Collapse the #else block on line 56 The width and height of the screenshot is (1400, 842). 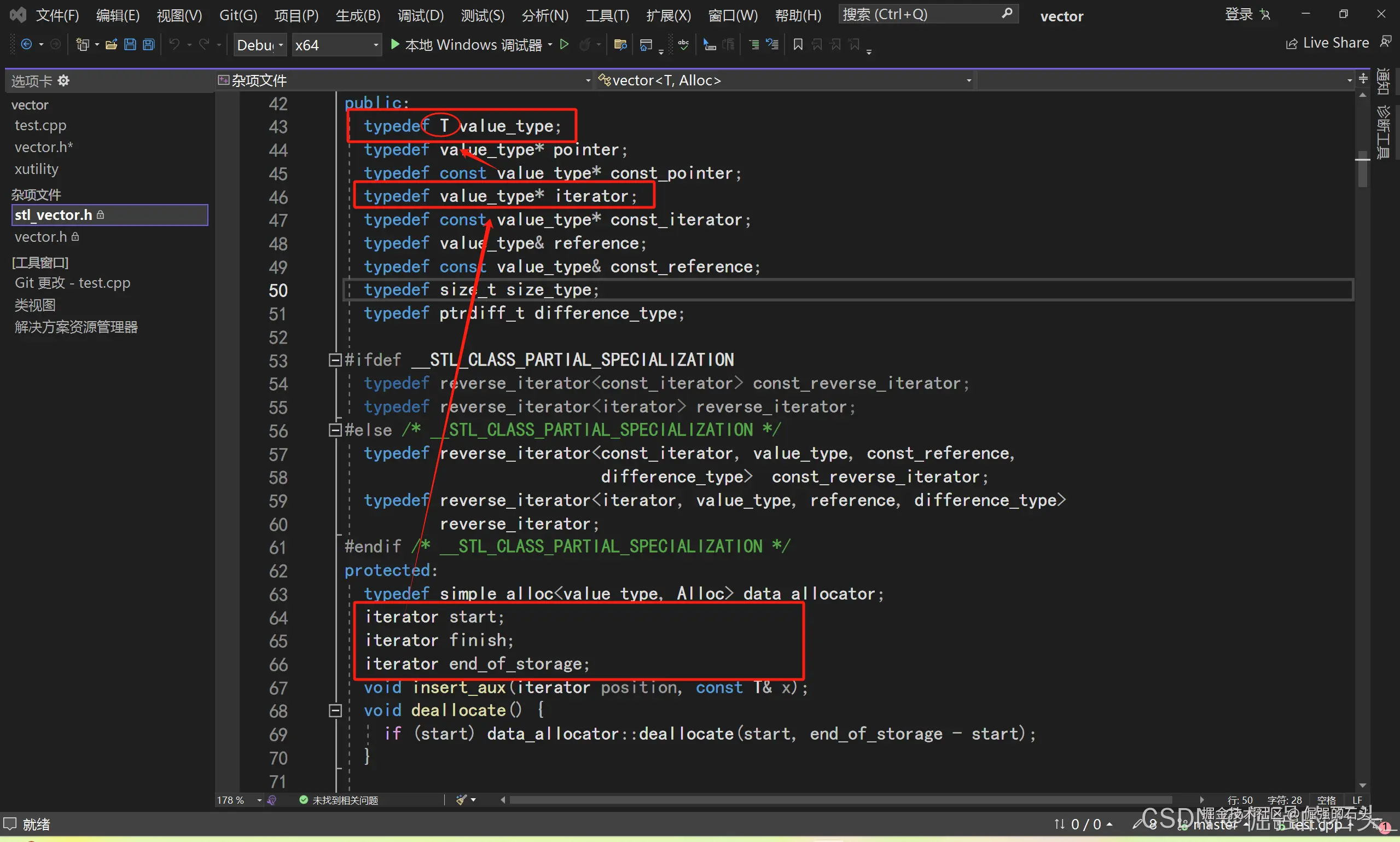tap(335, 430)
